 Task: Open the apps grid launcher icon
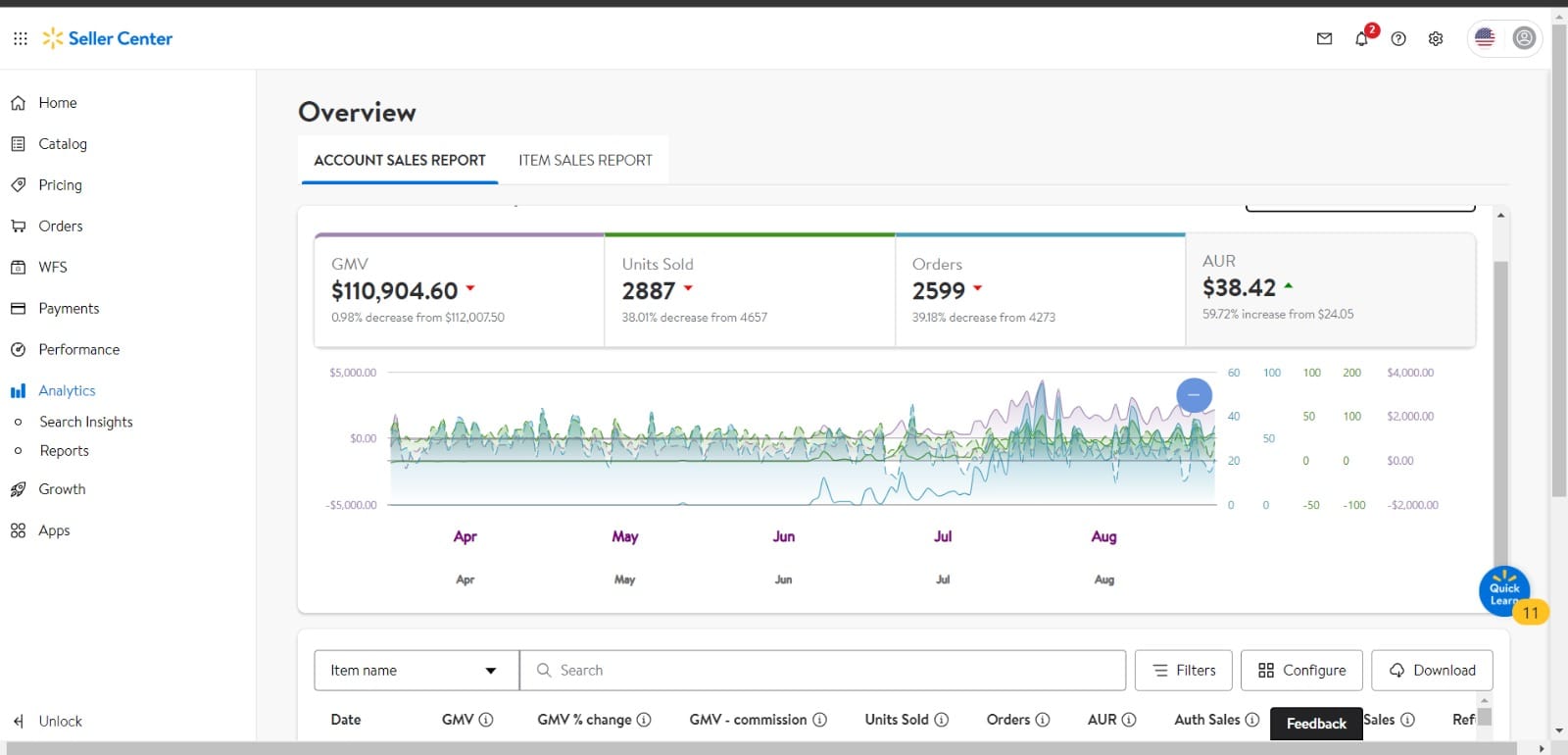(x=20, y=38)
